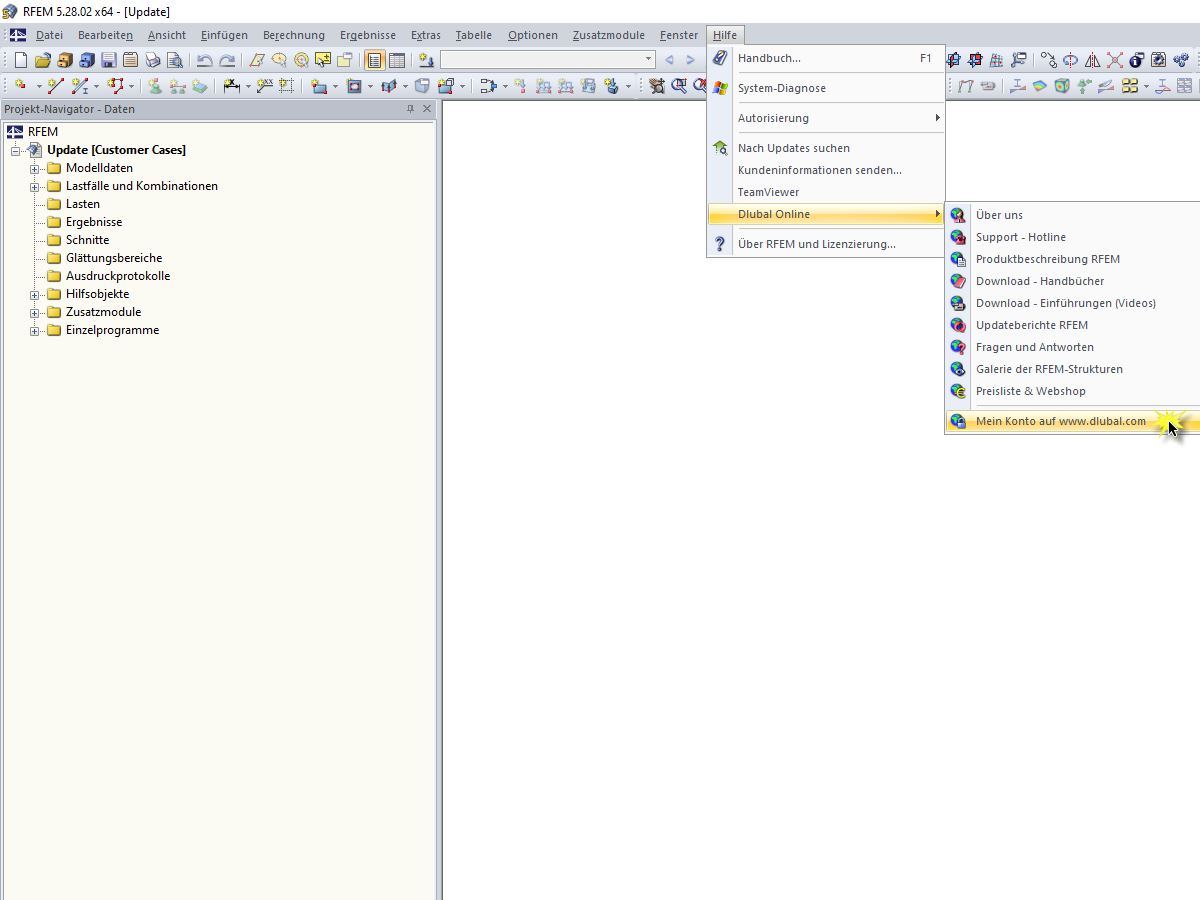The width and height of the screenshot is (1200, 900).
Task: Select Handbuch... in the Hilfe menu
Action: coord(826,58)
